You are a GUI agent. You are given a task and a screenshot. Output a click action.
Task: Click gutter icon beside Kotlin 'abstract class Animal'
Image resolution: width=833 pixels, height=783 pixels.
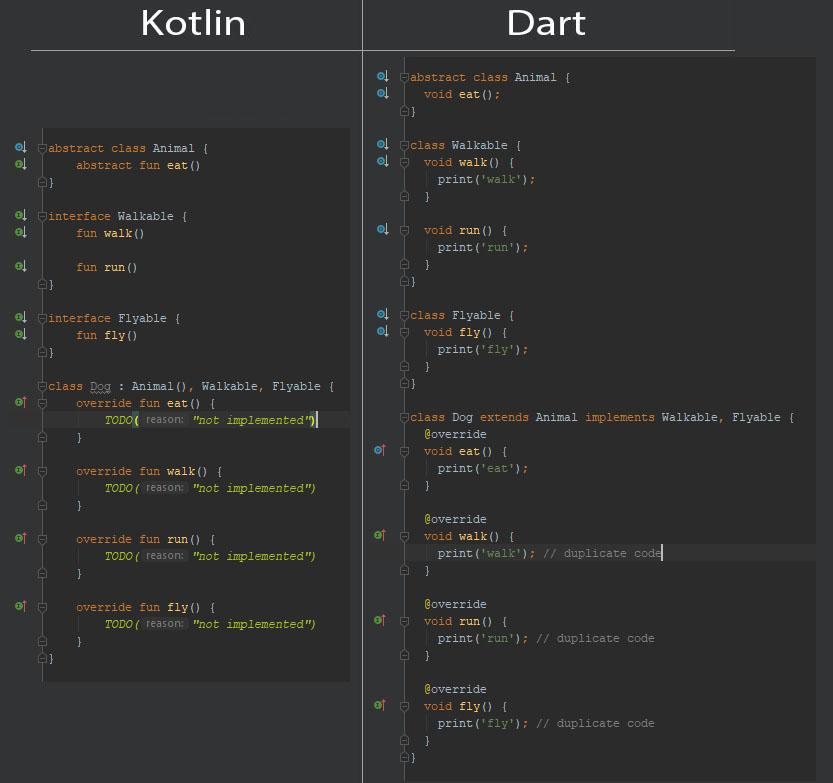[x=21, y=147]
